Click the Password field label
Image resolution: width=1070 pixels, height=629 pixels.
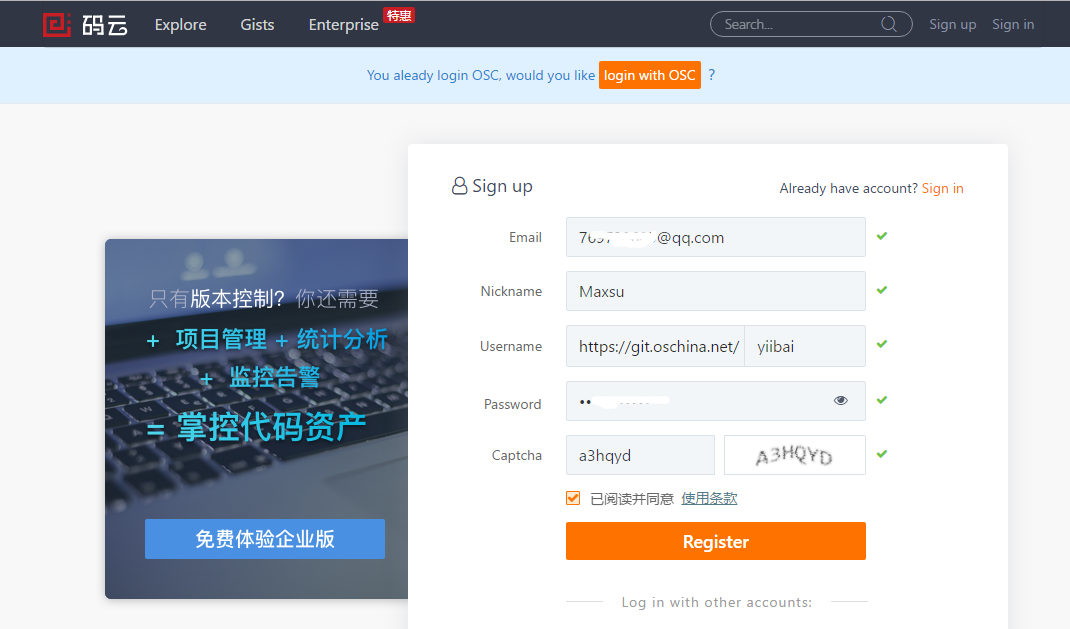tap(512, 404)
